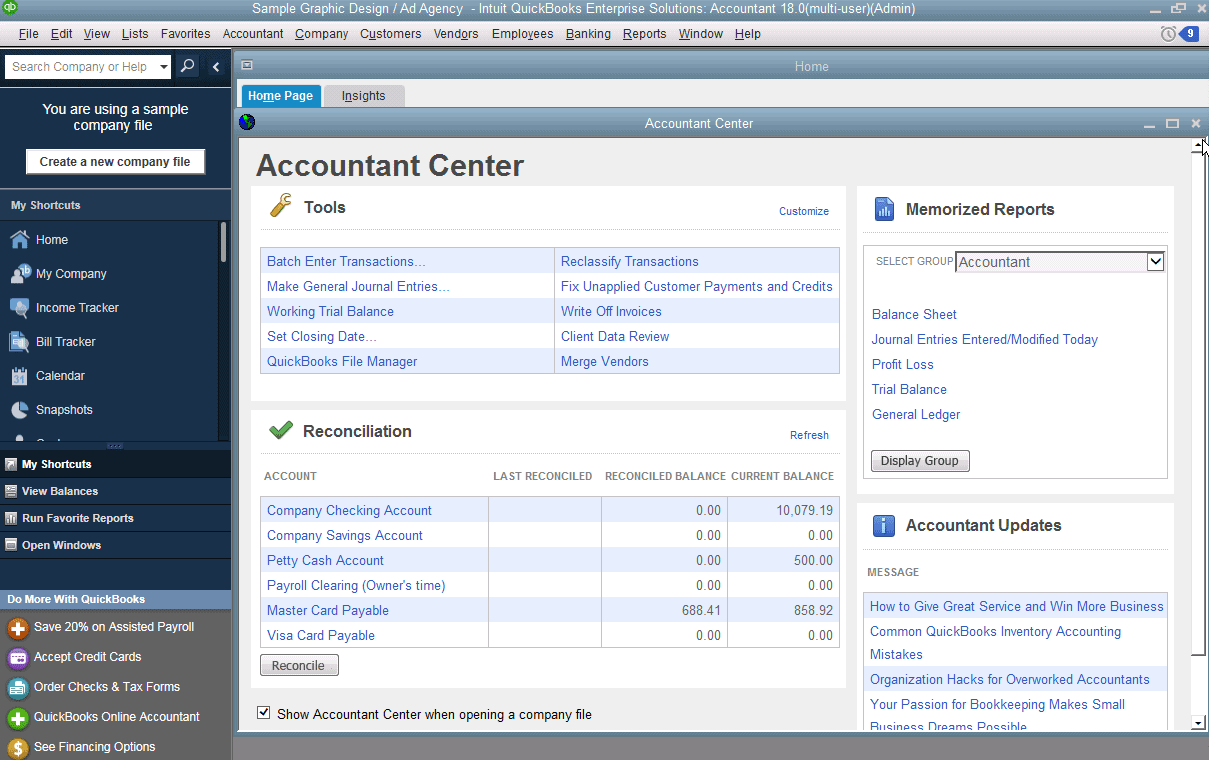Open the Banking menu
The image size is (1209, 760).
(588, 34)
